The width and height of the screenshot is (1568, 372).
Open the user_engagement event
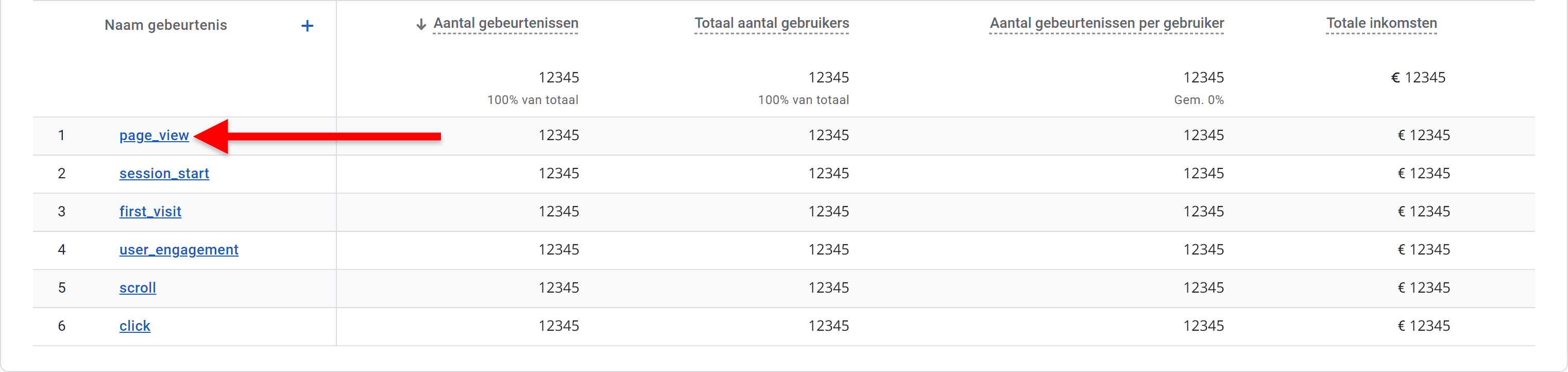point(178,249)
